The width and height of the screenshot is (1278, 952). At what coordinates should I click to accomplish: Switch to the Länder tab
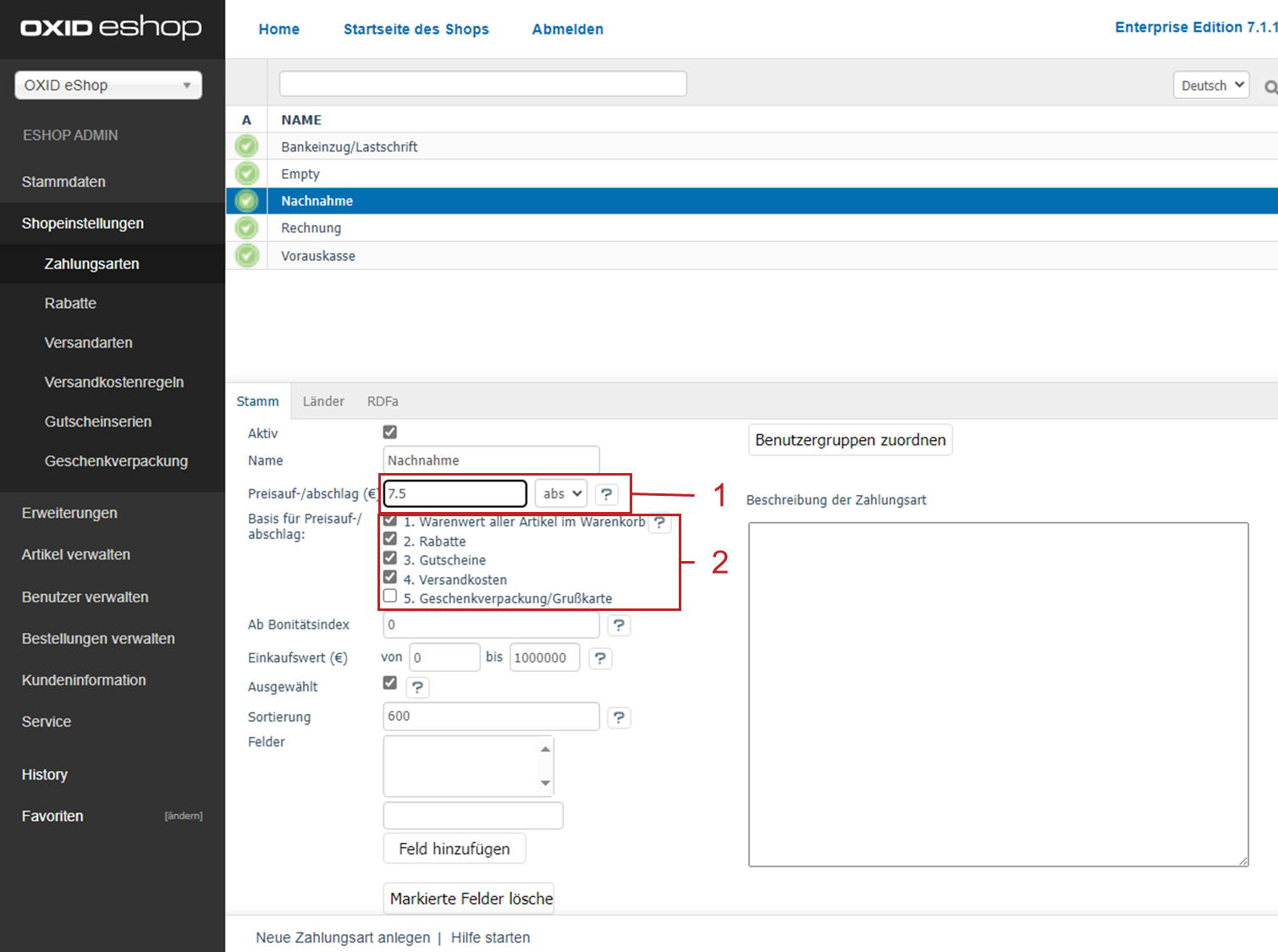pyautogui.click(x=323, y=401)
